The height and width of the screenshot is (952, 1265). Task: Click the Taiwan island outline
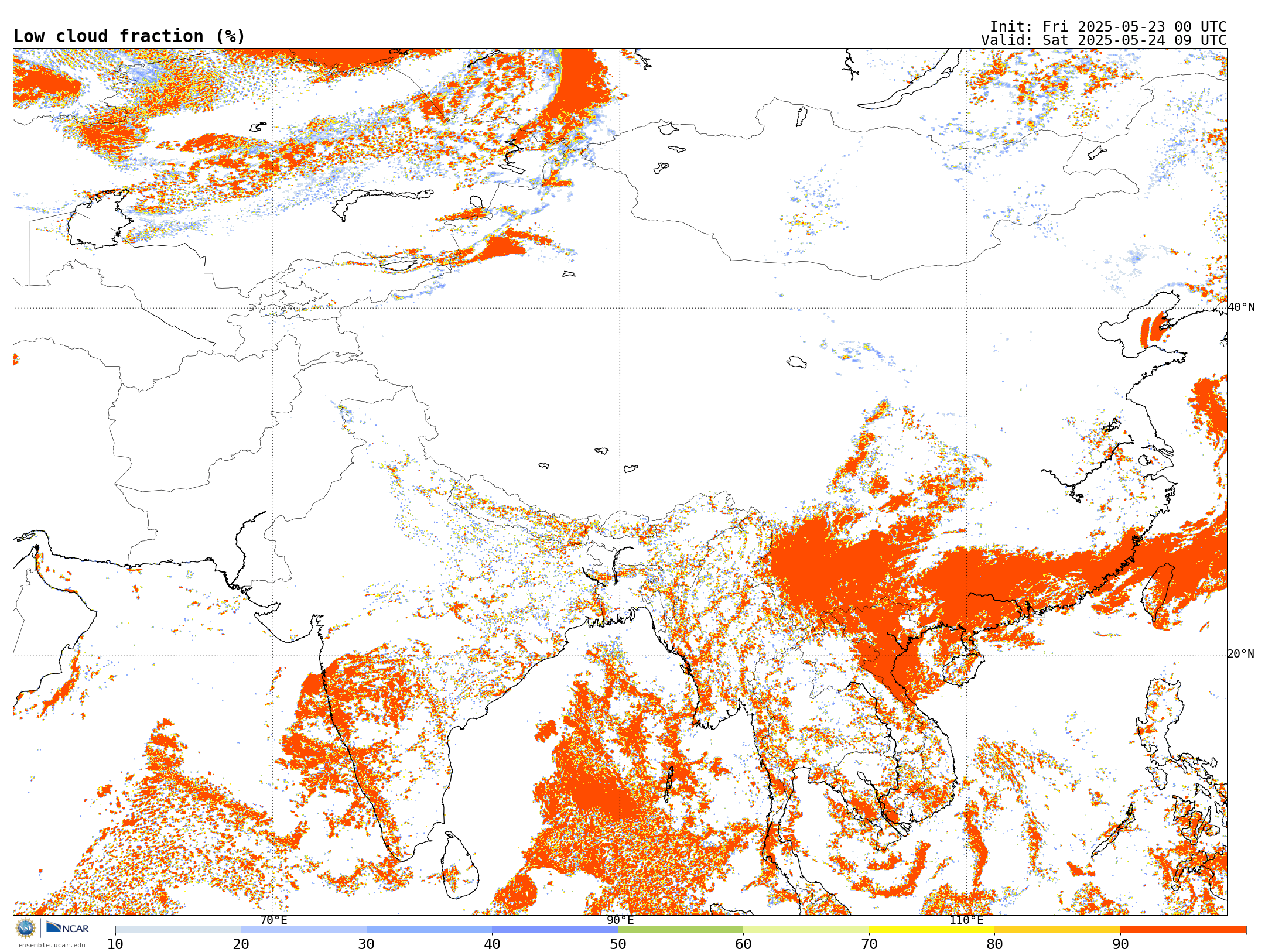1158,593
